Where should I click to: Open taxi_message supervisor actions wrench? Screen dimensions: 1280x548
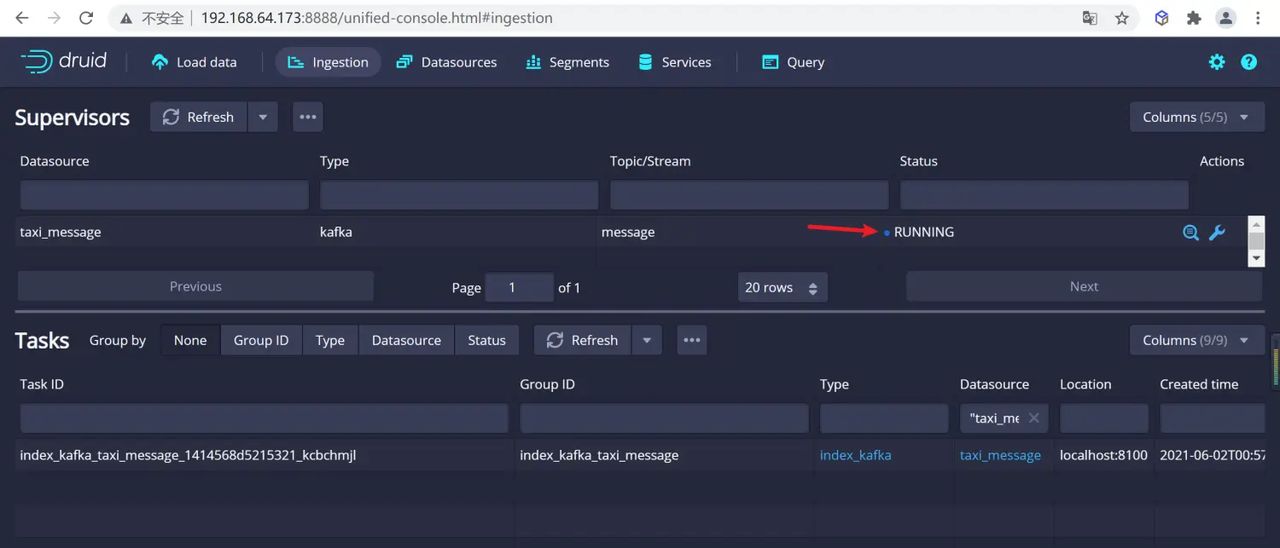[1217, 233]
